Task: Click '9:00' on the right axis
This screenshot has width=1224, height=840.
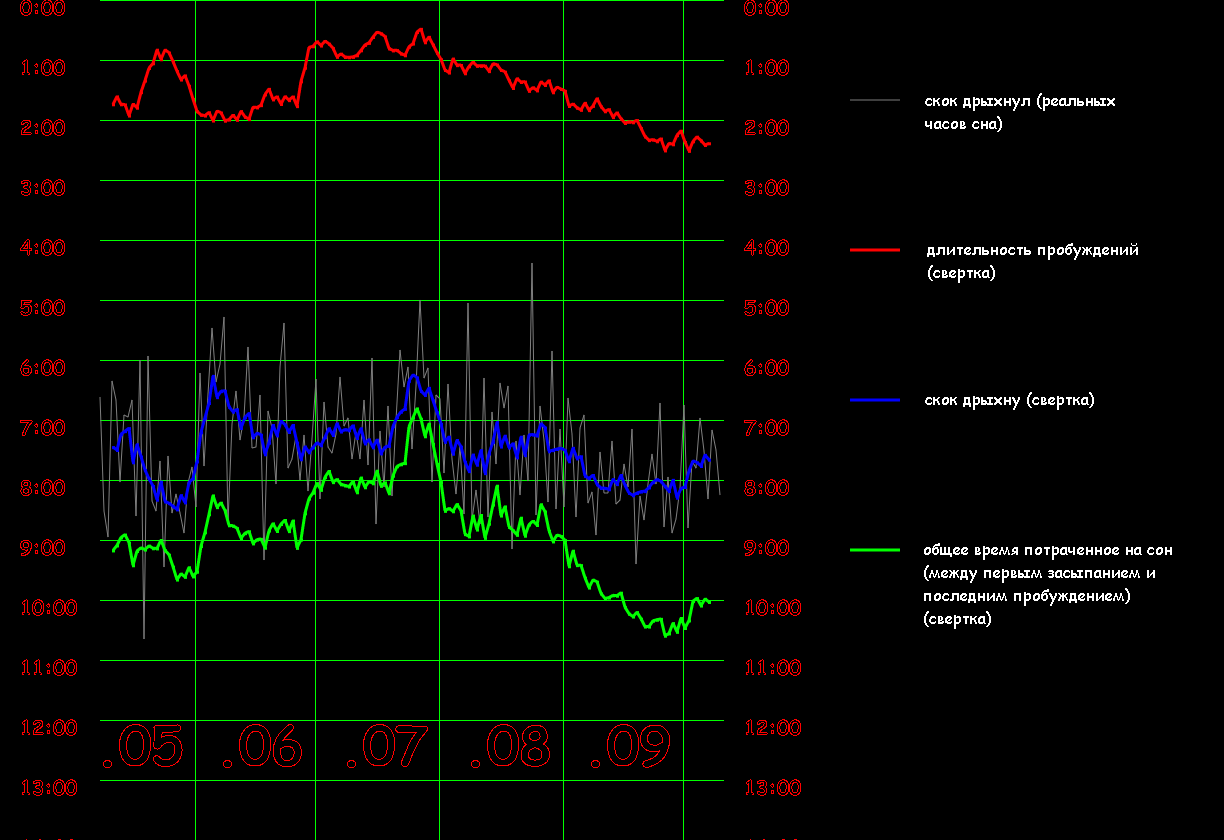Action: tap(767, 547)
